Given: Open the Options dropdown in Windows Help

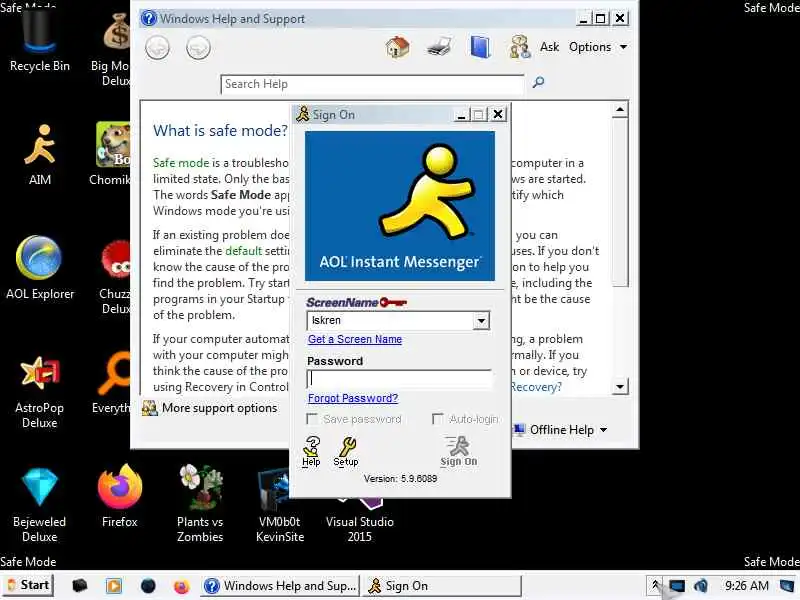Looking at the screenshot, I should pyautogui.click(x=598, y=47).
